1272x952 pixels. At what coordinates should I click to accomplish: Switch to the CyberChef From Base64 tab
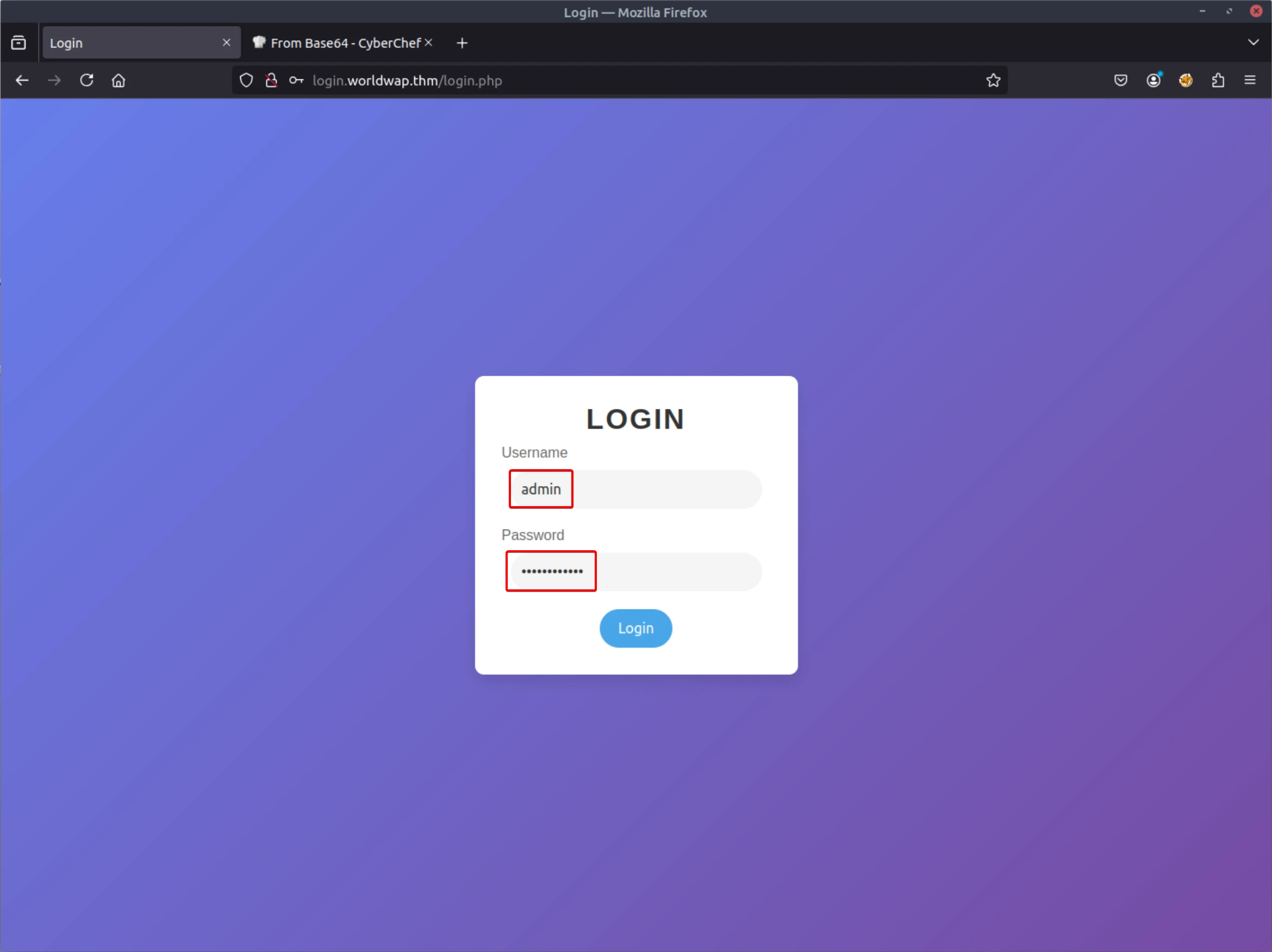(345, 43)
